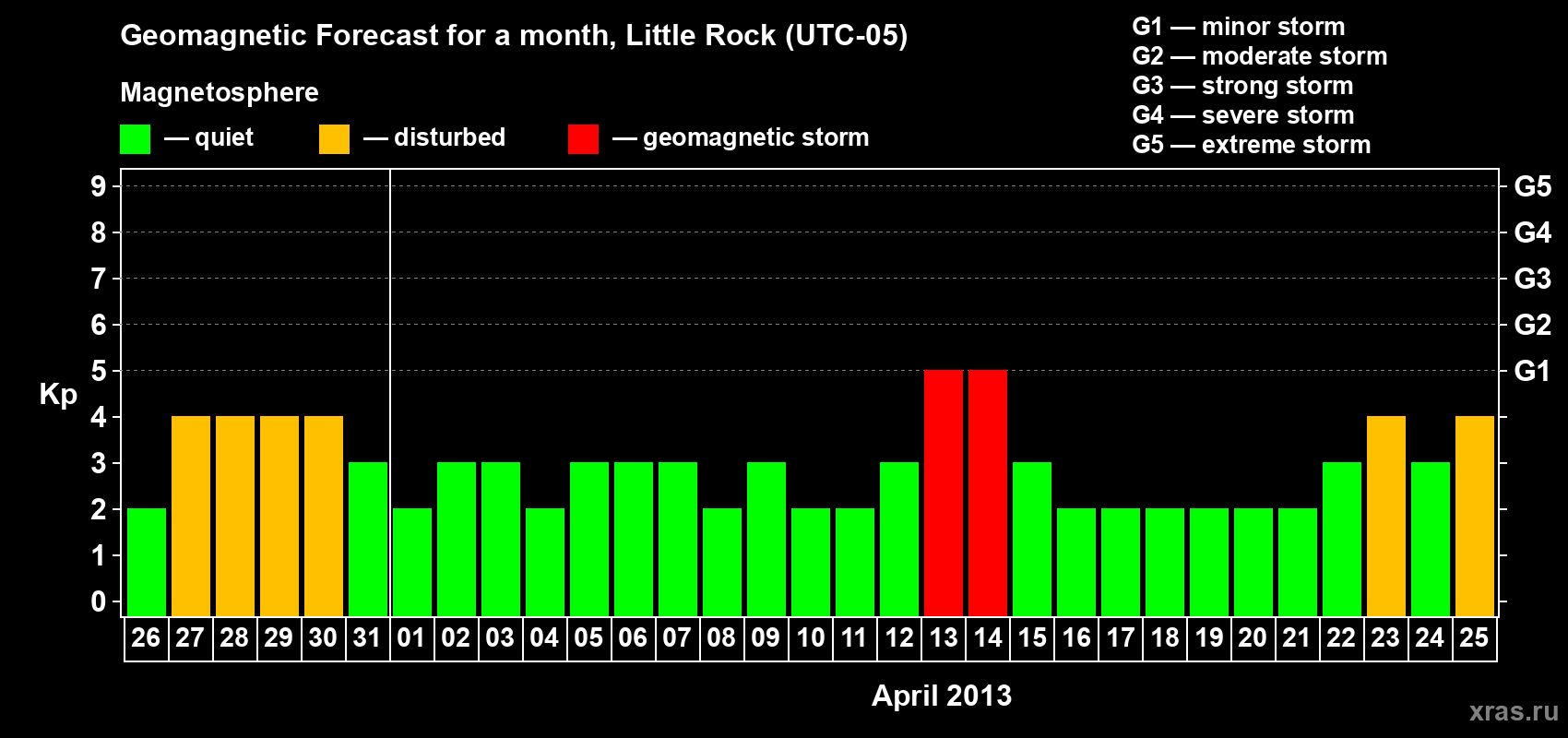The height and width of the screenshot is (738, 1568).
Task: Select the orange bar for day 29
Action: 279,516
